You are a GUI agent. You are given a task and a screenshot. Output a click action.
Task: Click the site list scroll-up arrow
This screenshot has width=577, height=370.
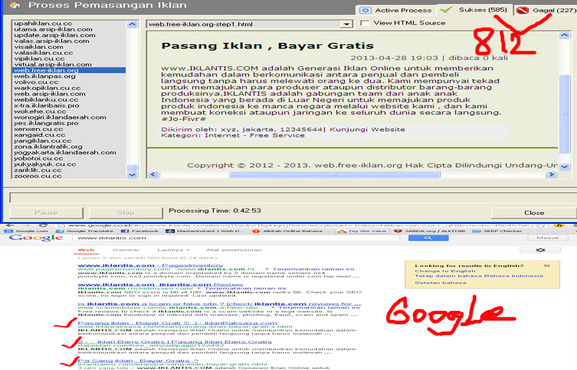tap(132, 24)
